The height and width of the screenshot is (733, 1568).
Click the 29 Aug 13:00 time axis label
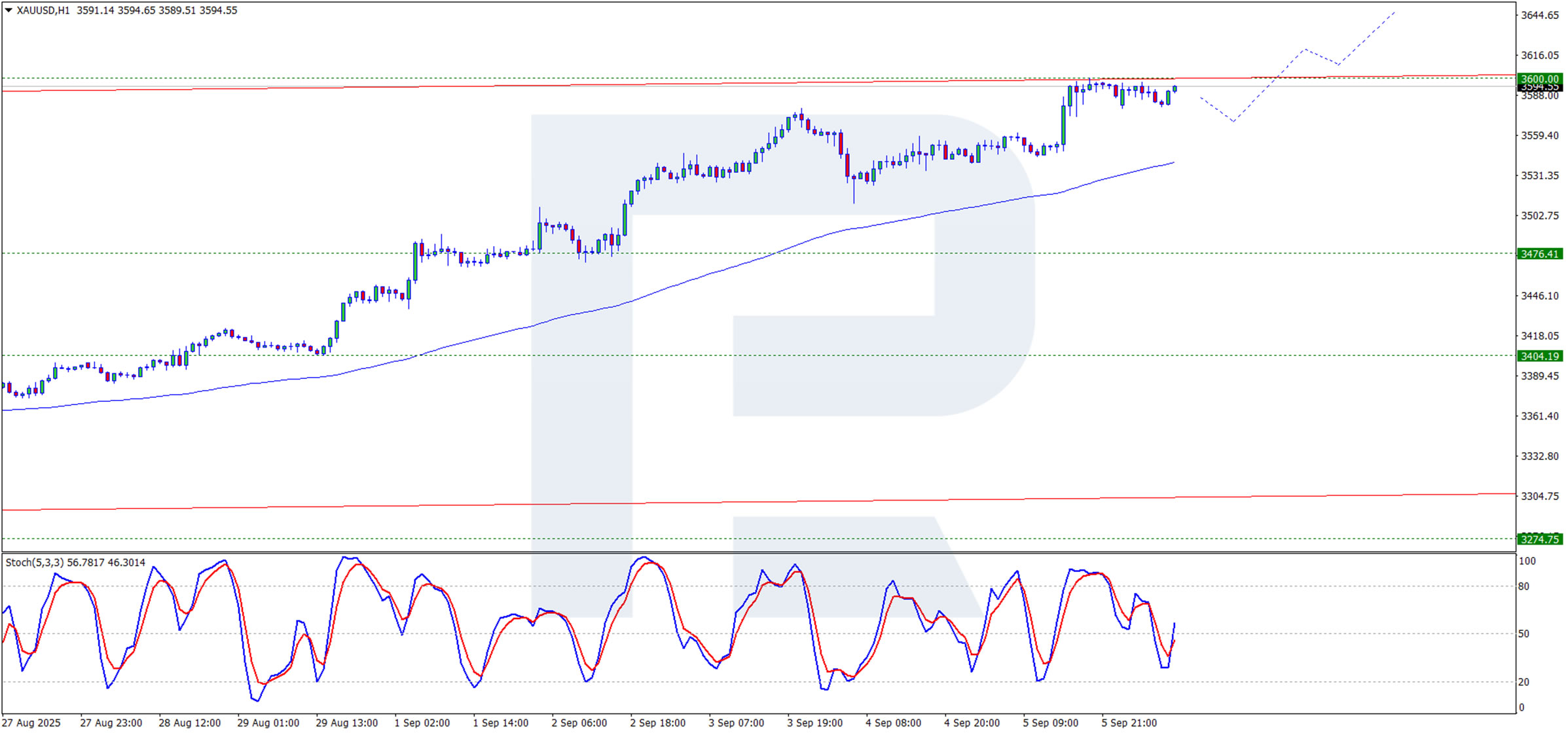(x=346, y=723)
